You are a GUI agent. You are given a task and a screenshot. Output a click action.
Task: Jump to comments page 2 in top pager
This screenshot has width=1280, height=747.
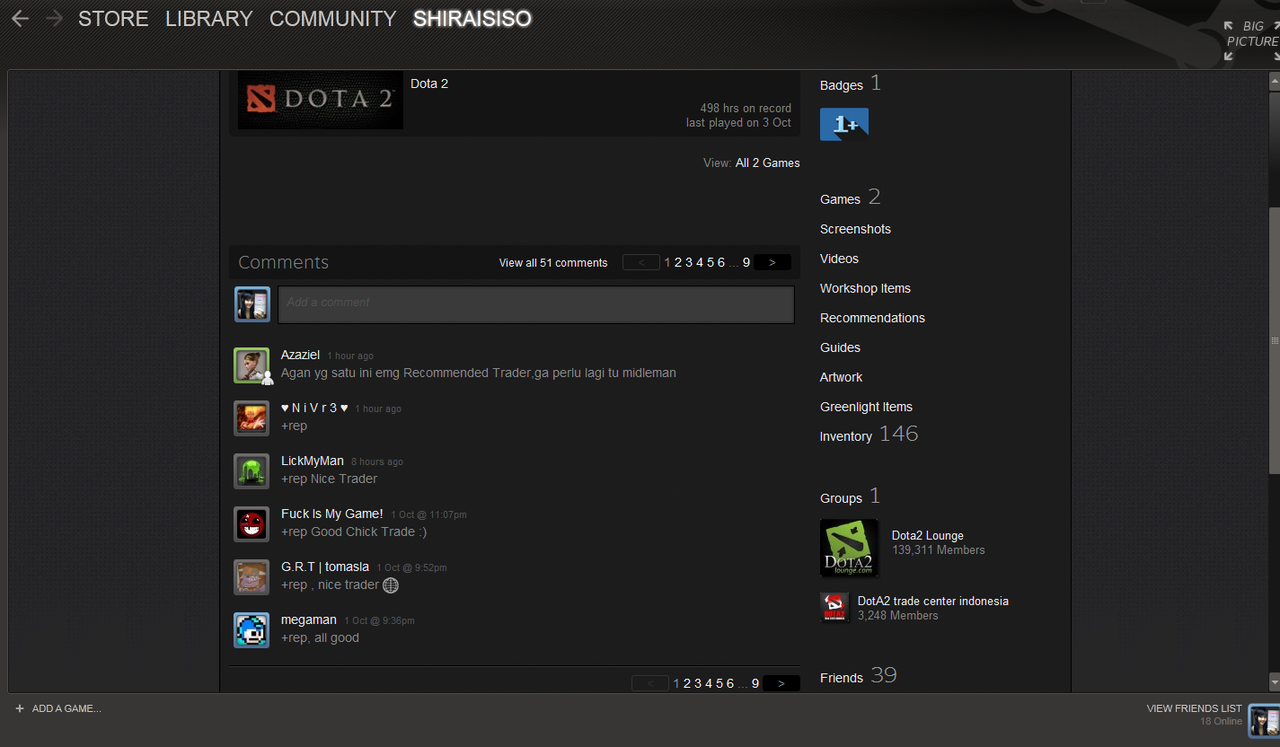pyautogui.click(x=678, y=262)
